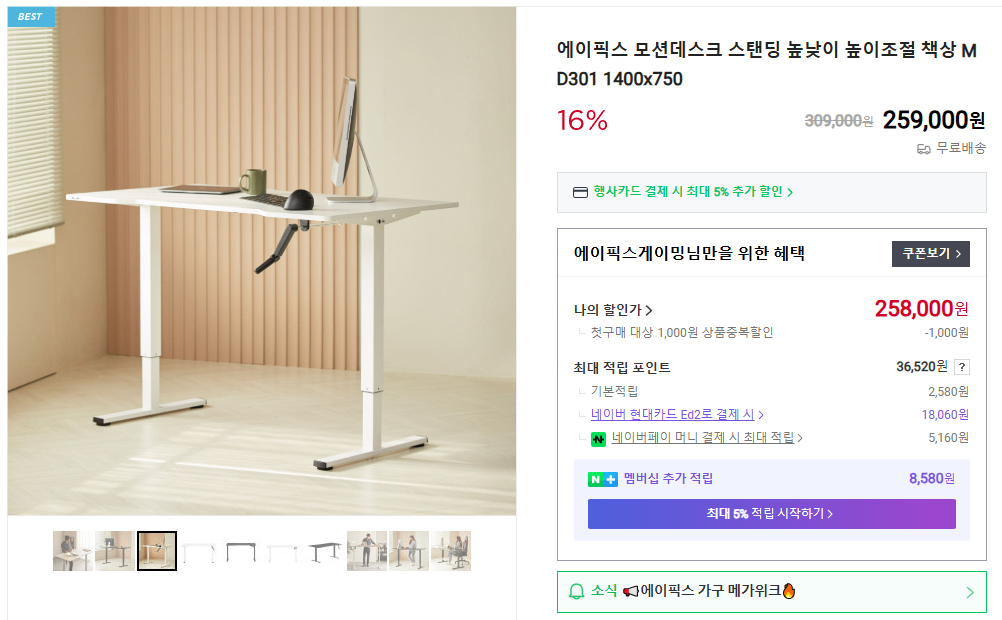Click the green Naver Pay N icon
The height and width of the screenshot is (620, 1002).
tap(598, 438)
